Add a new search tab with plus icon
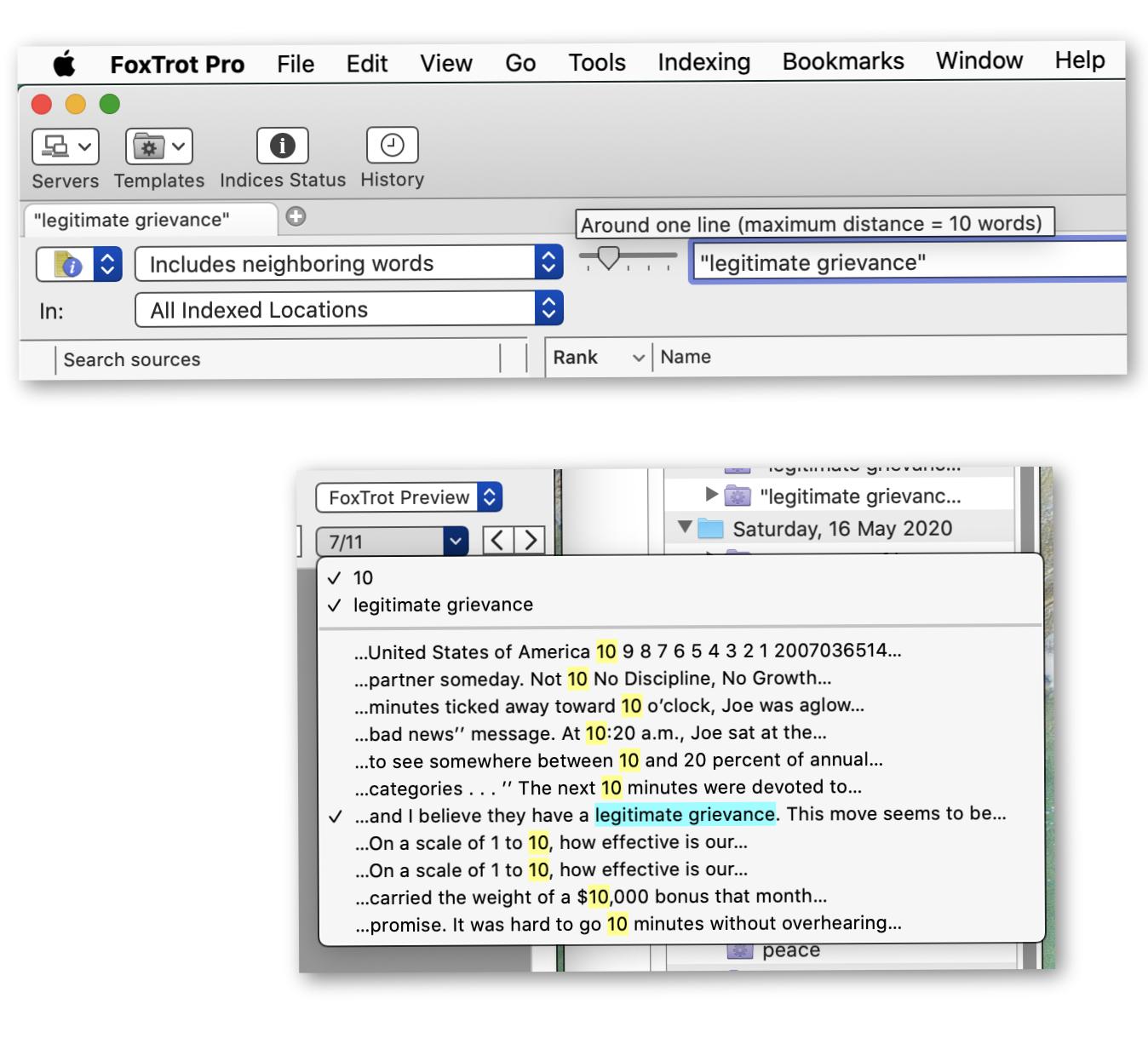The image size is (1148, 1044). (296, 216)
